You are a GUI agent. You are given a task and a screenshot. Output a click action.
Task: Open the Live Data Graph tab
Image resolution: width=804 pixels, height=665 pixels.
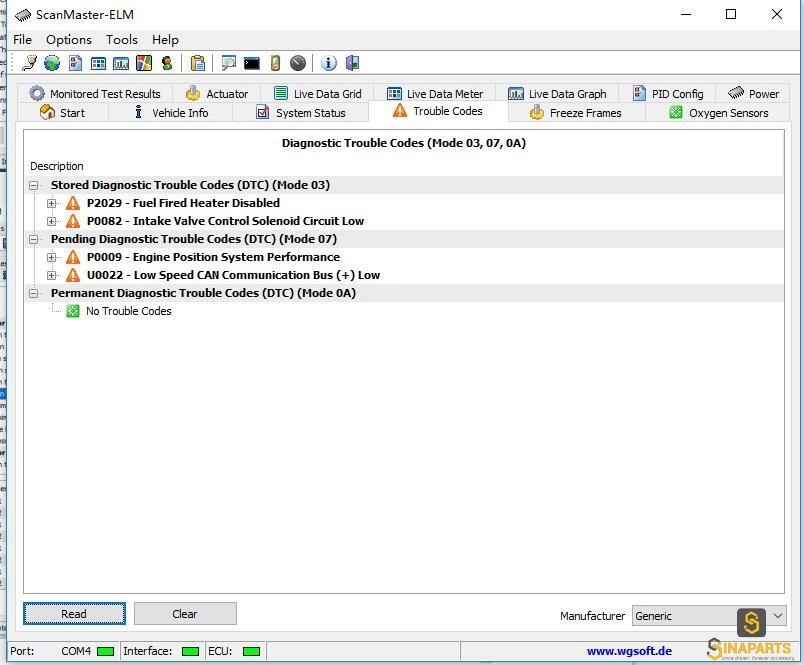pyautogui.click(x=557, y=94)
